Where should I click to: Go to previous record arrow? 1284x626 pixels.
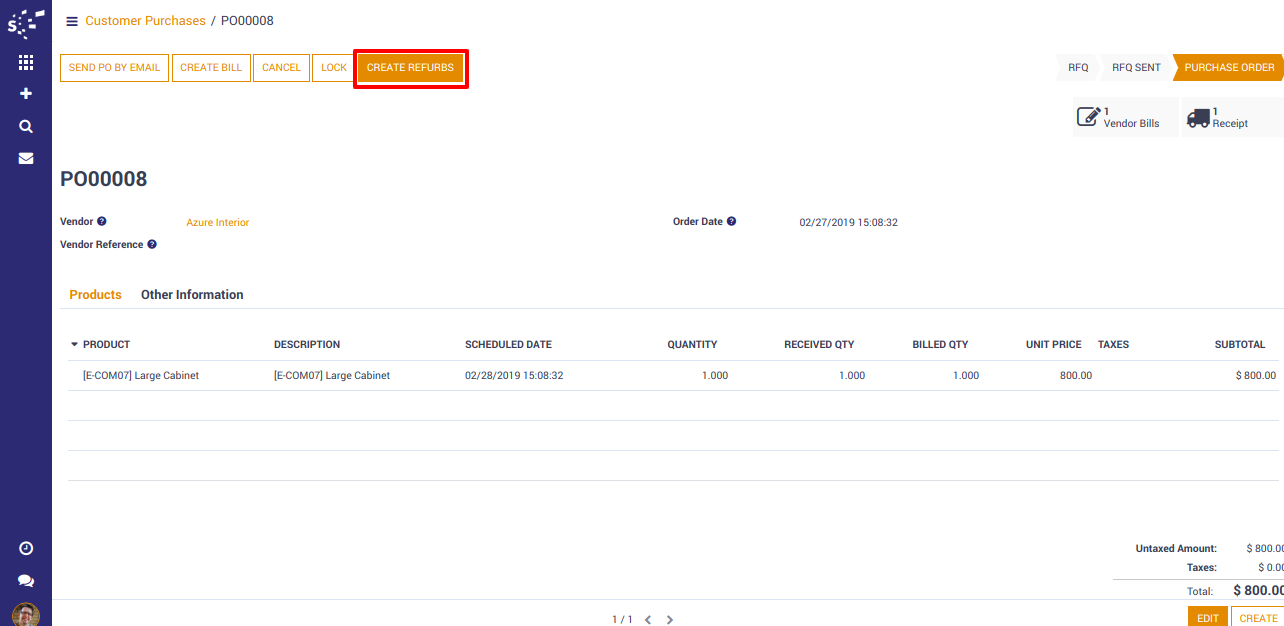648,620
